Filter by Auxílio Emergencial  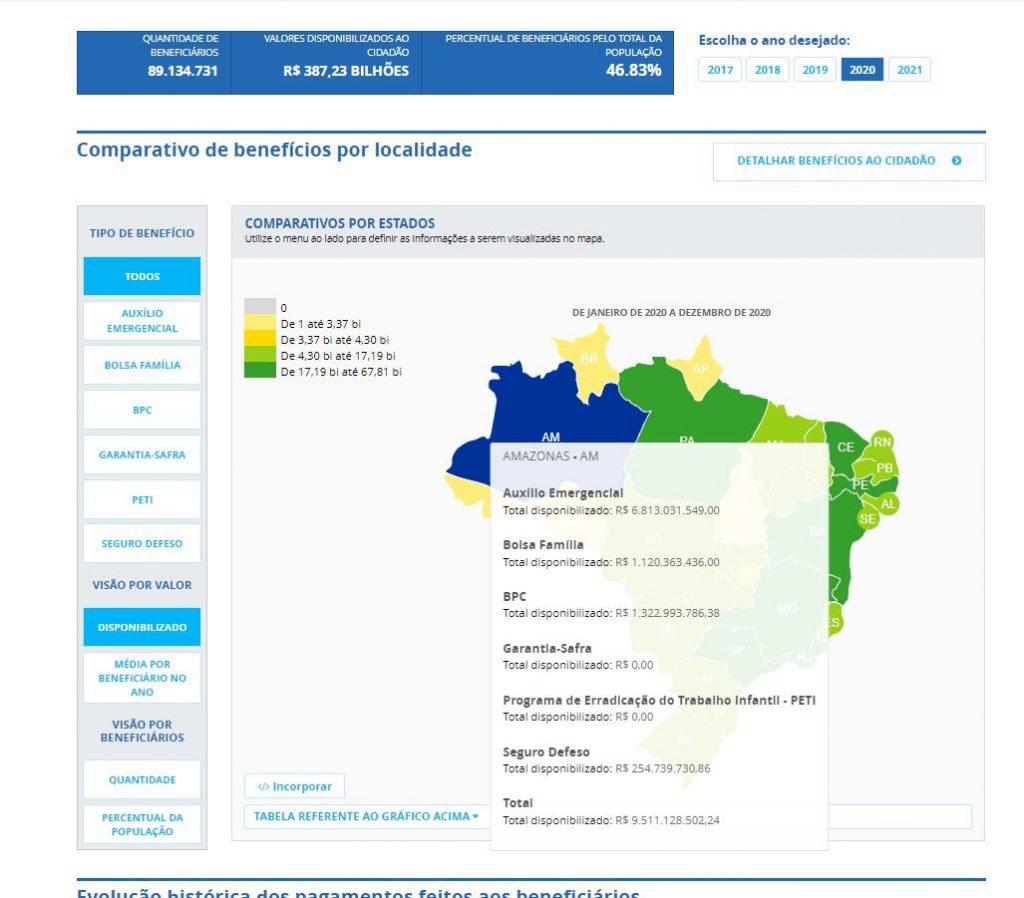point(142,321)
